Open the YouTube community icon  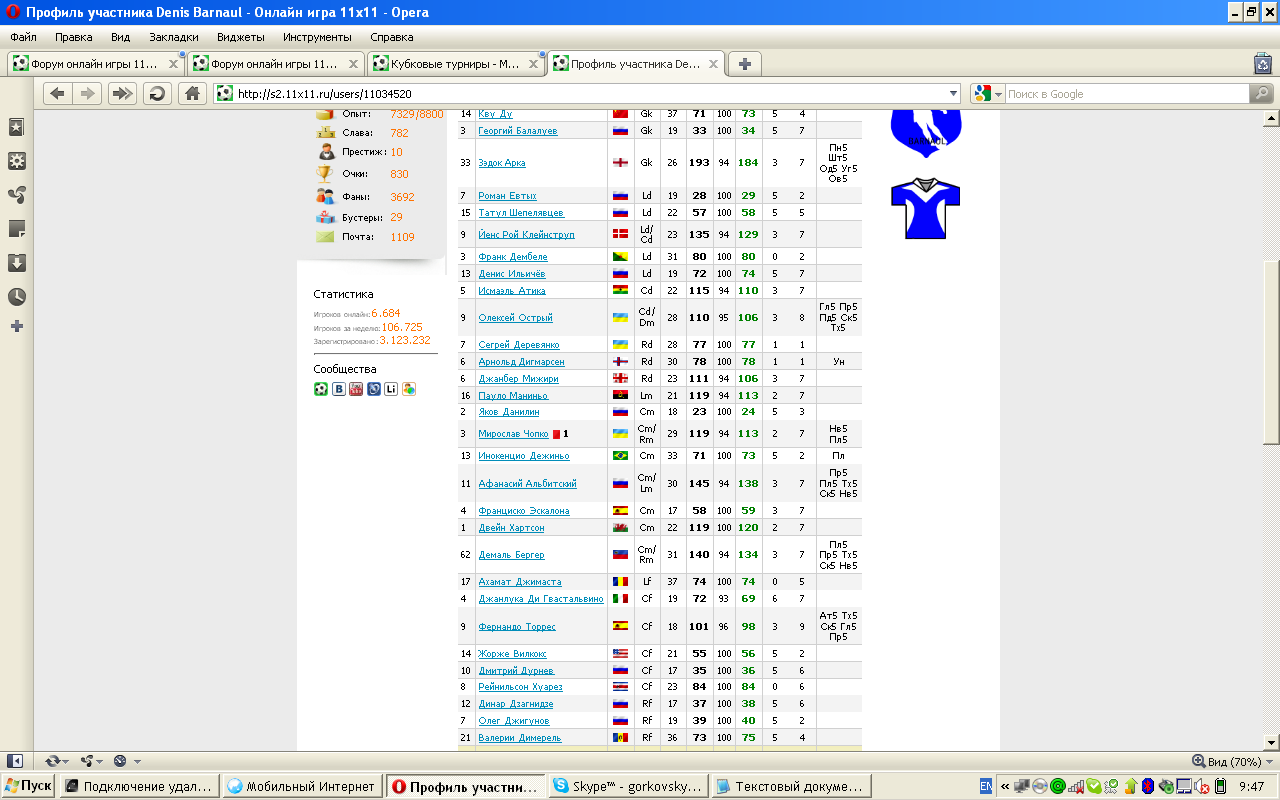356,389
